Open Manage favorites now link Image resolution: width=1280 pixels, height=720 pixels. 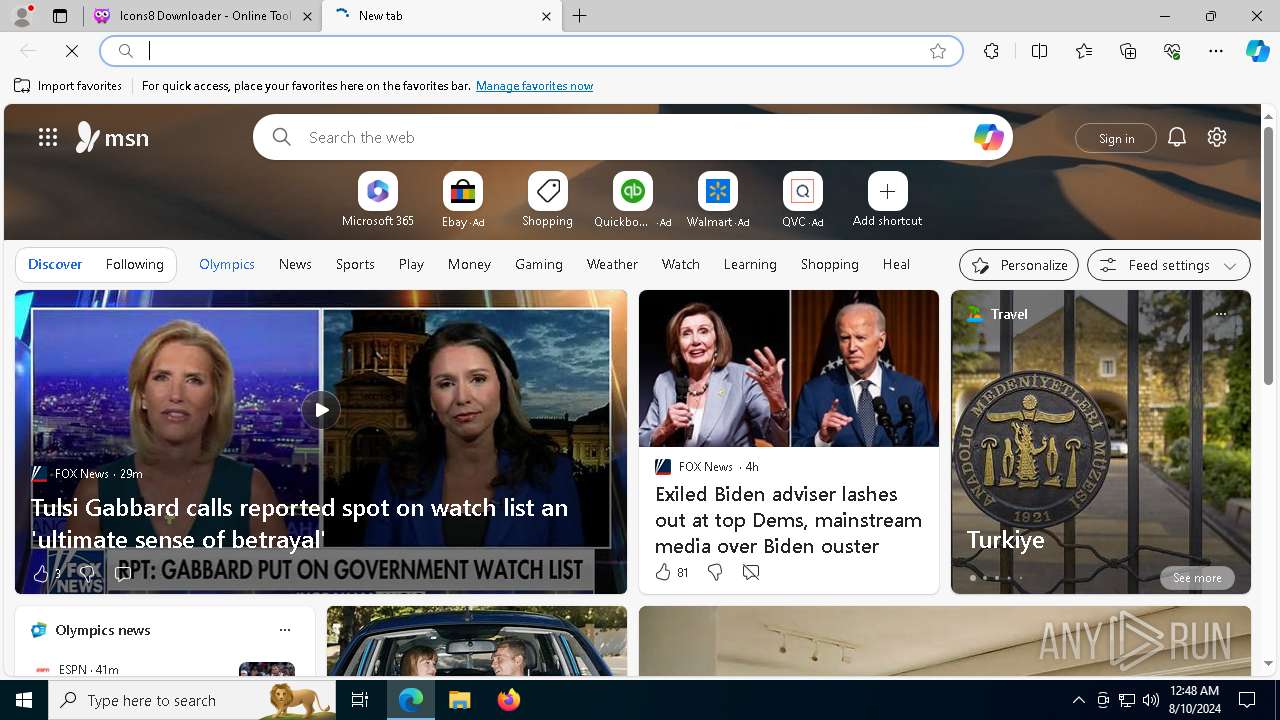click(534, 86)
